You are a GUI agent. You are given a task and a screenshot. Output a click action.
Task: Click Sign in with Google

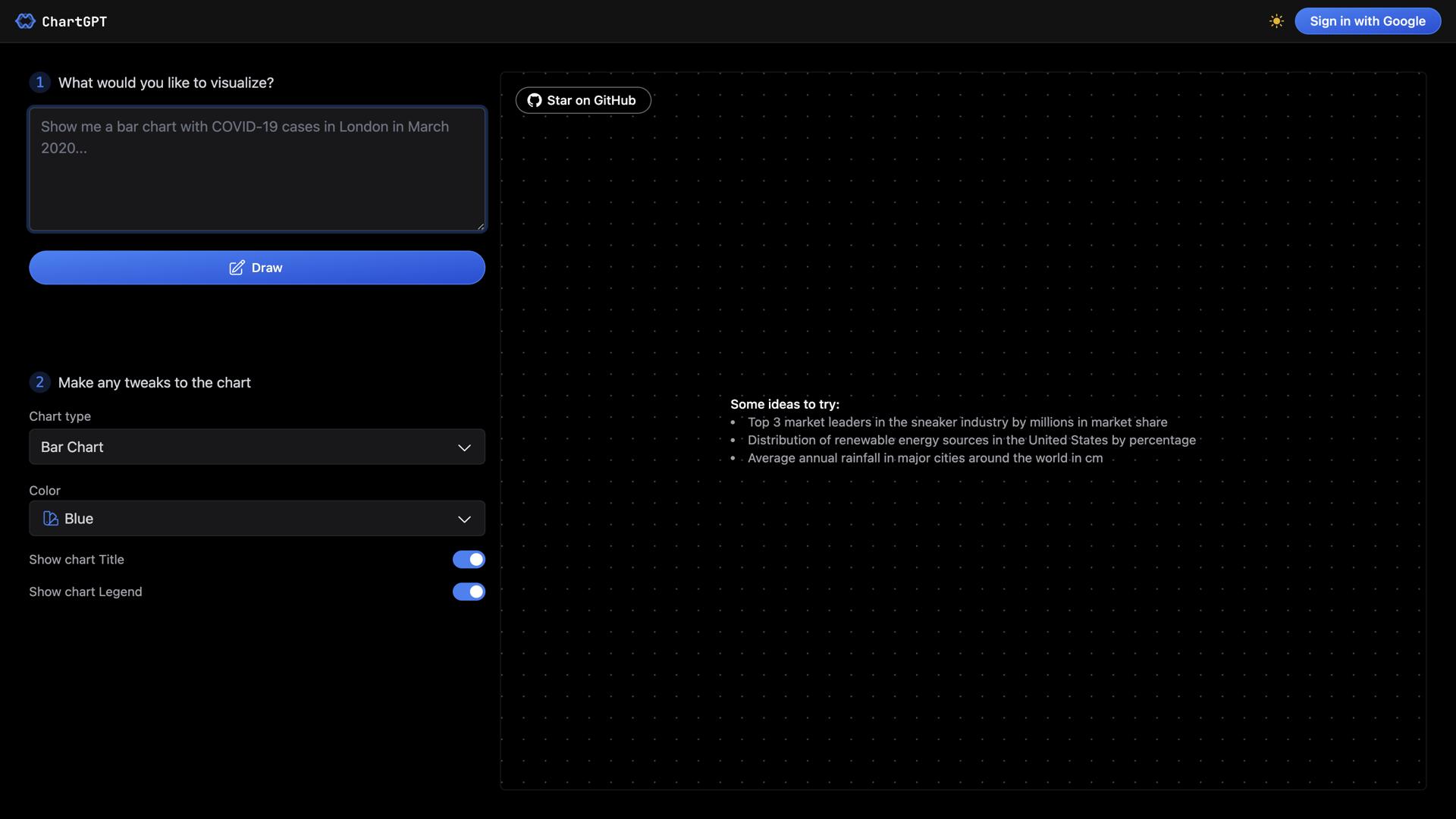point(1367,21)
